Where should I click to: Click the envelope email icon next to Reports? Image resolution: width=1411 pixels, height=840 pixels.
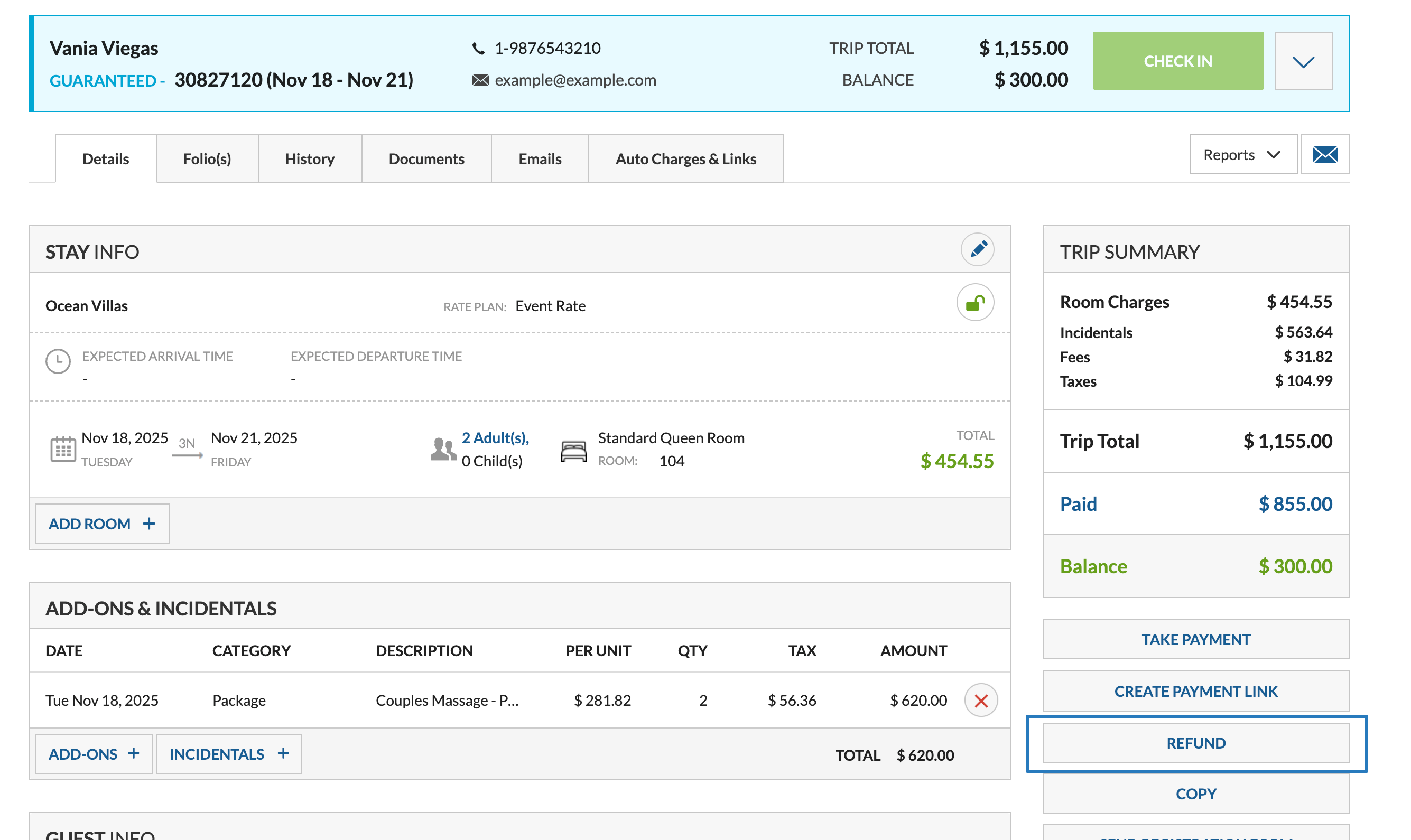[1325, 154]
